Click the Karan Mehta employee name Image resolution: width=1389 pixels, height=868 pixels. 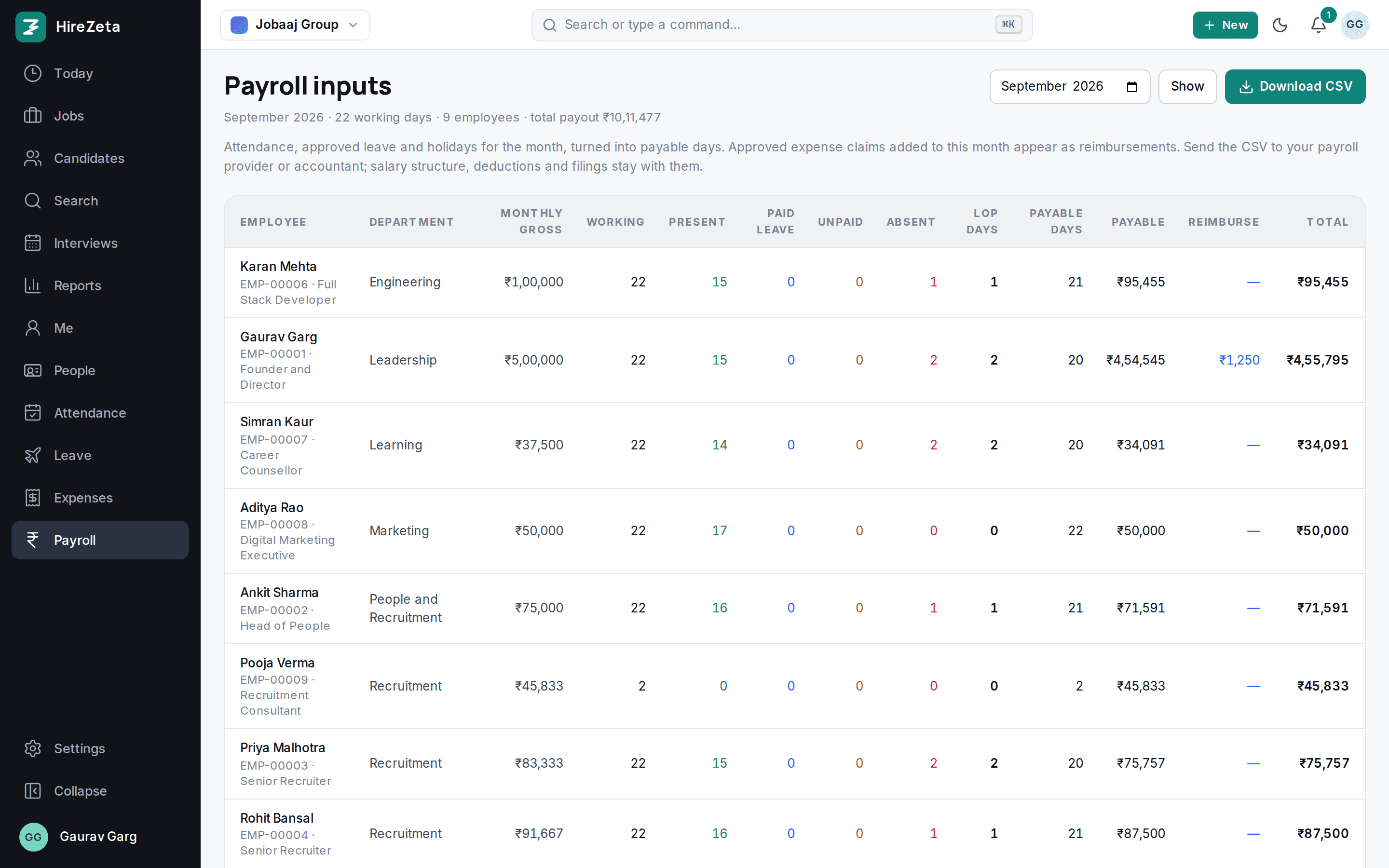click(278, 266)
